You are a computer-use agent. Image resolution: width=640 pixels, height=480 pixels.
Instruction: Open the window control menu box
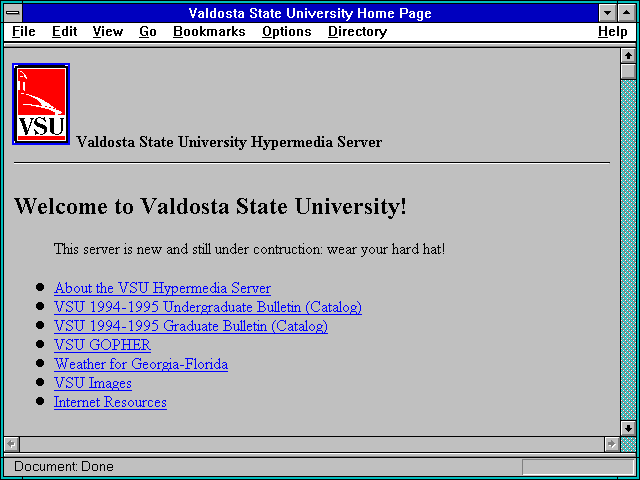(x=13, y=13)
